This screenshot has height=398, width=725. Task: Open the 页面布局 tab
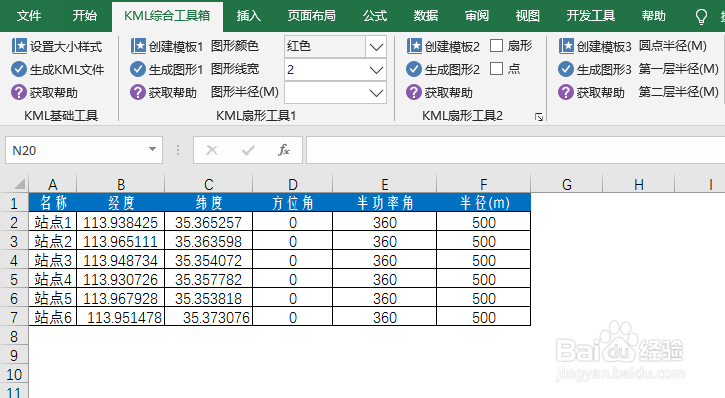pyautogui.click(x=312, y=16)
